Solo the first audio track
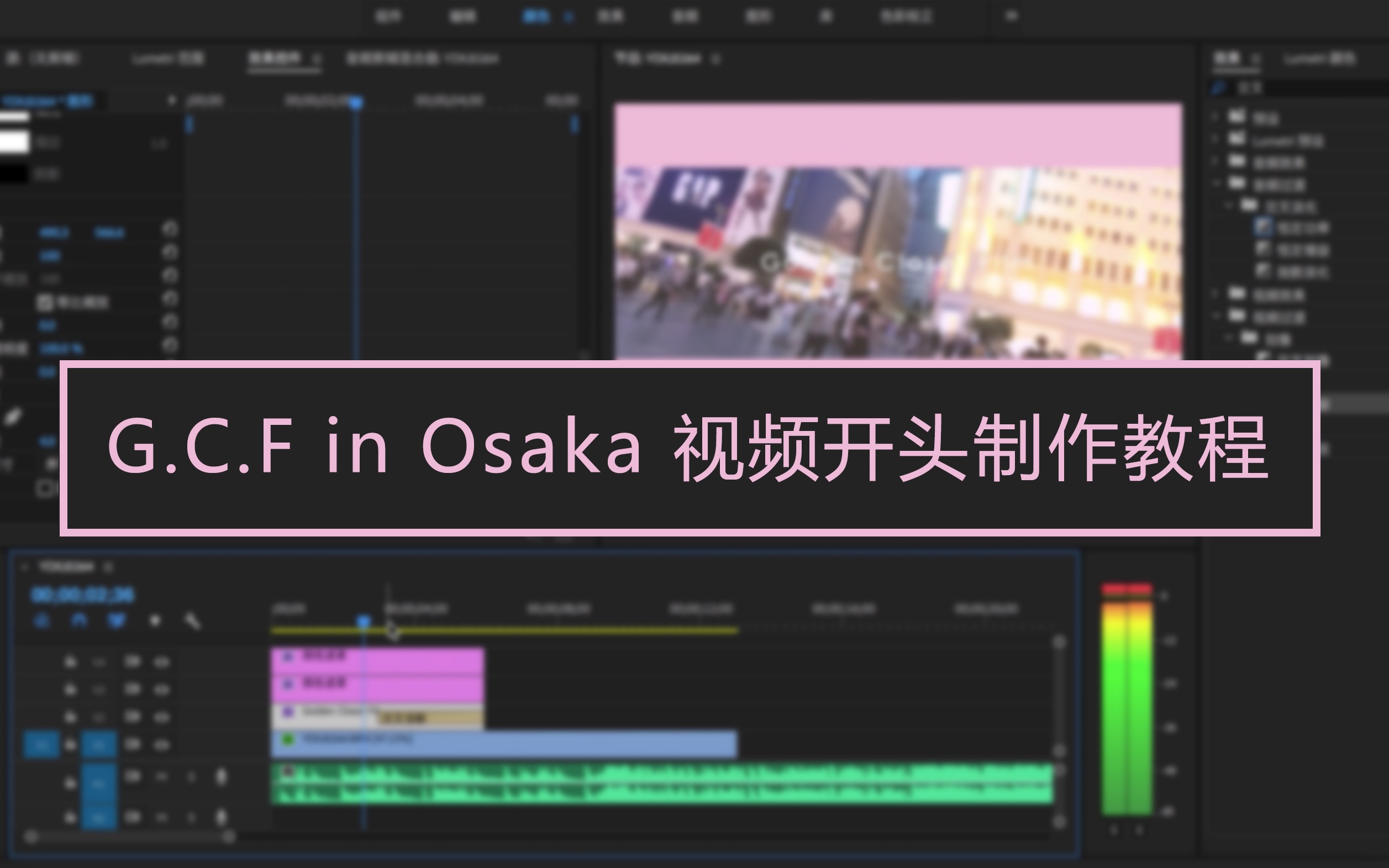This screenshot has height=868, width=1389. point(192,777)
